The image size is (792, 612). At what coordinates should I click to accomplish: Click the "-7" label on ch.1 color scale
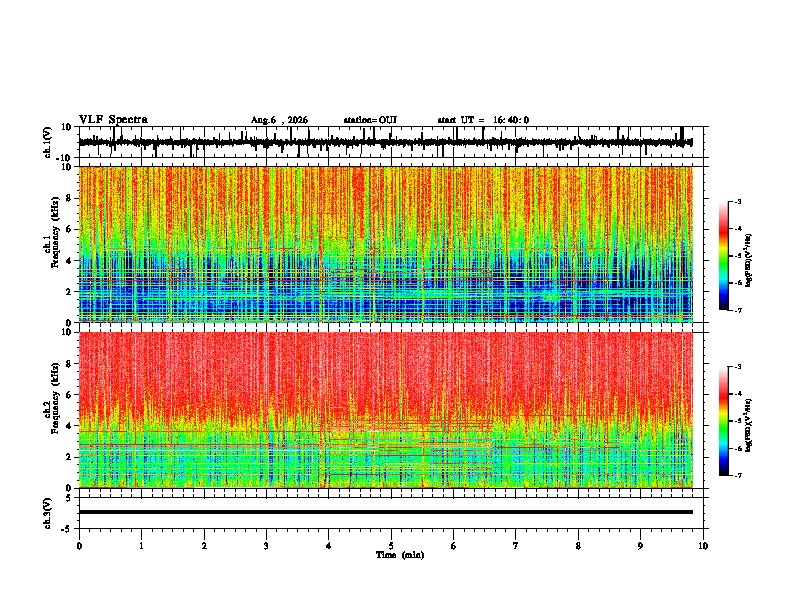coord(737,310)
